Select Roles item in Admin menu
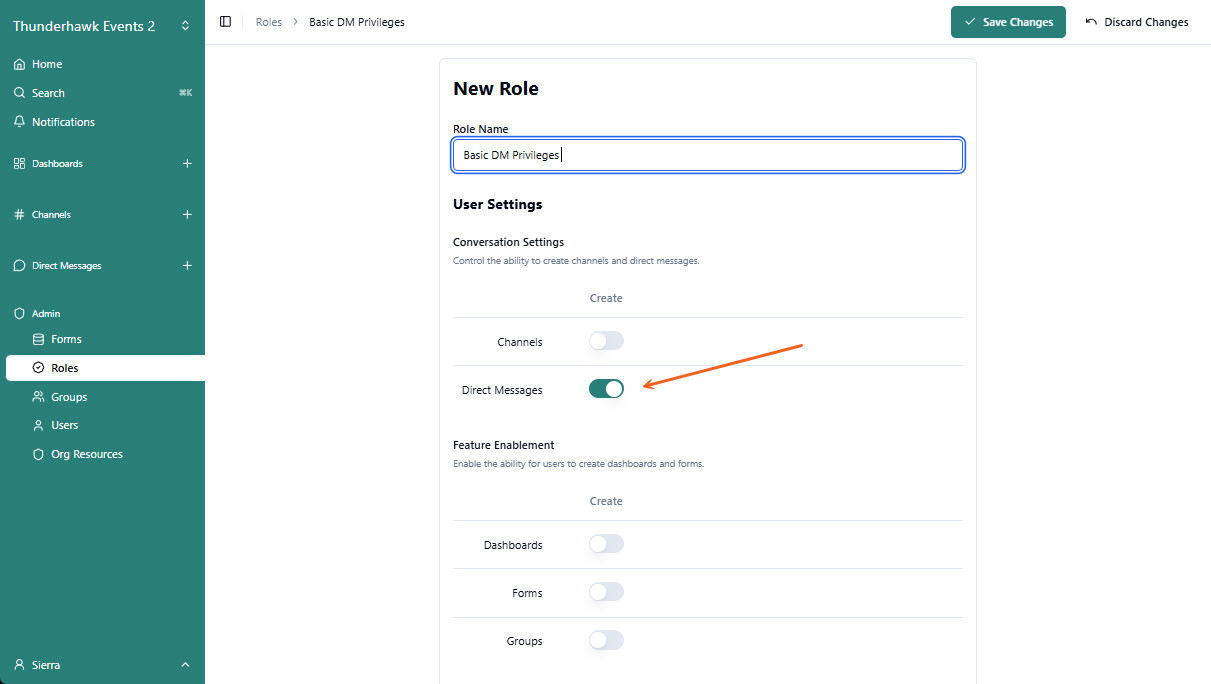Image resolution: width=1211 pixels, height=684 pixels. point(105,368)
